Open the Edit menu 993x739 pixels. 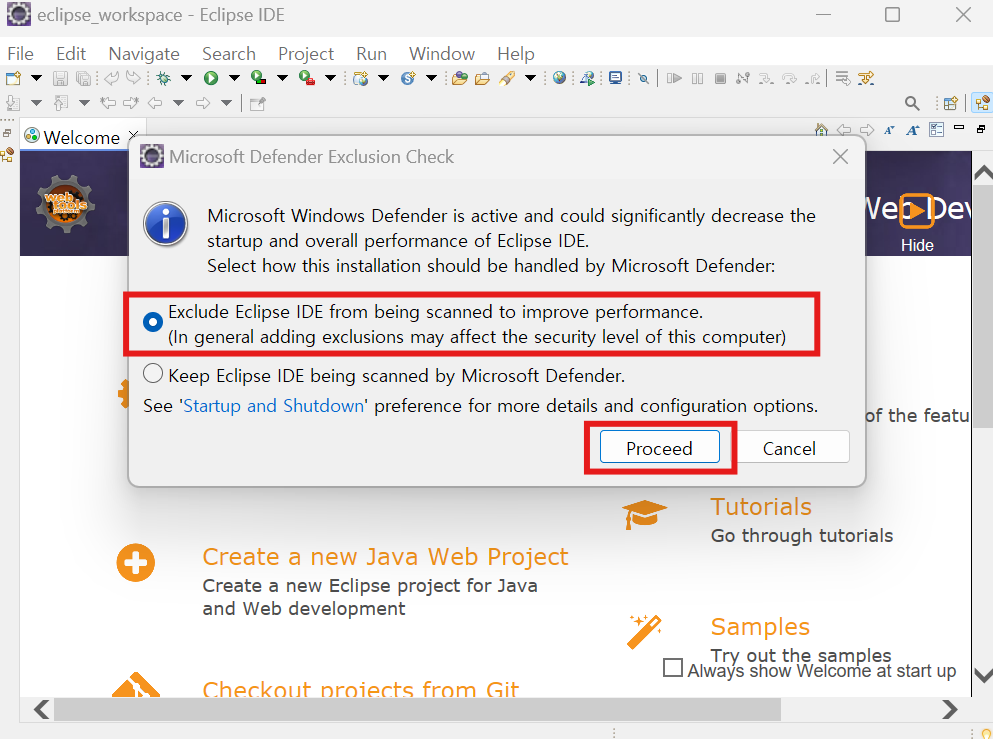tap(71, 54)
